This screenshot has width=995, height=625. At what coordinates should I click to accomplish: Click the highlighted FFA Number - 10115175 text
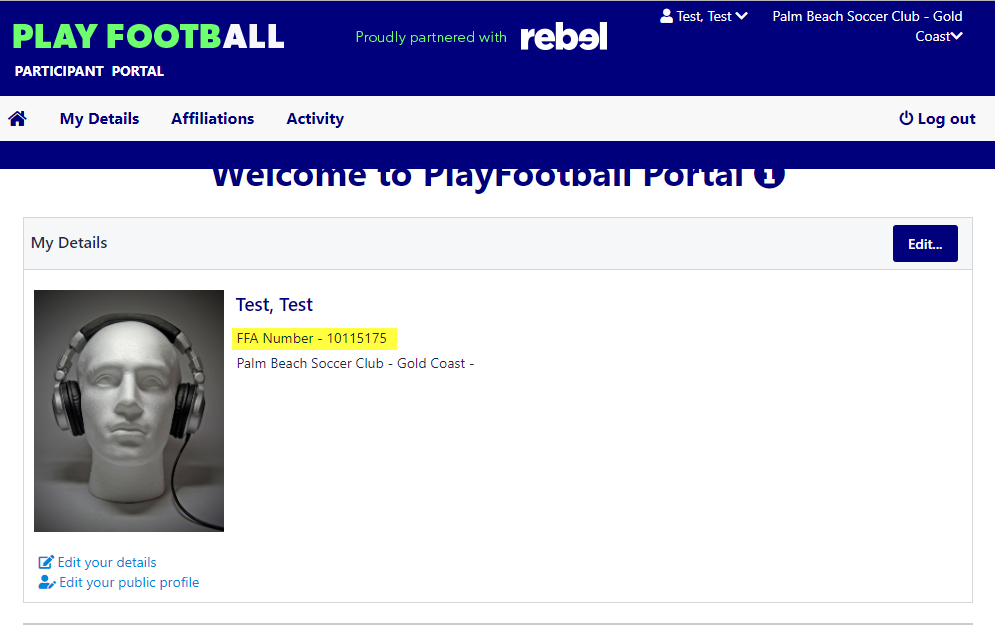pos(312,338)
